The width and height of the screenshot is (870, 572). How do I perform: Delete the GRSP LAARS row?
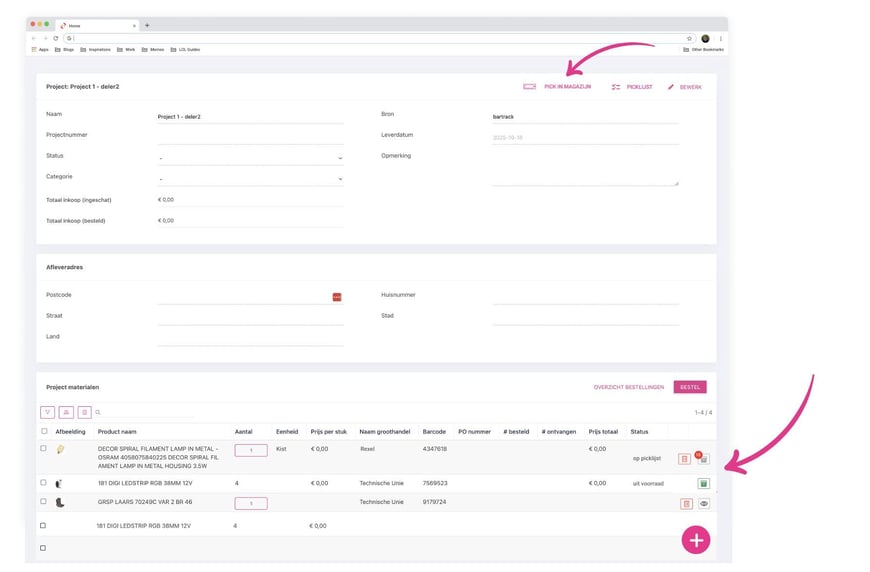pos(685,504)
